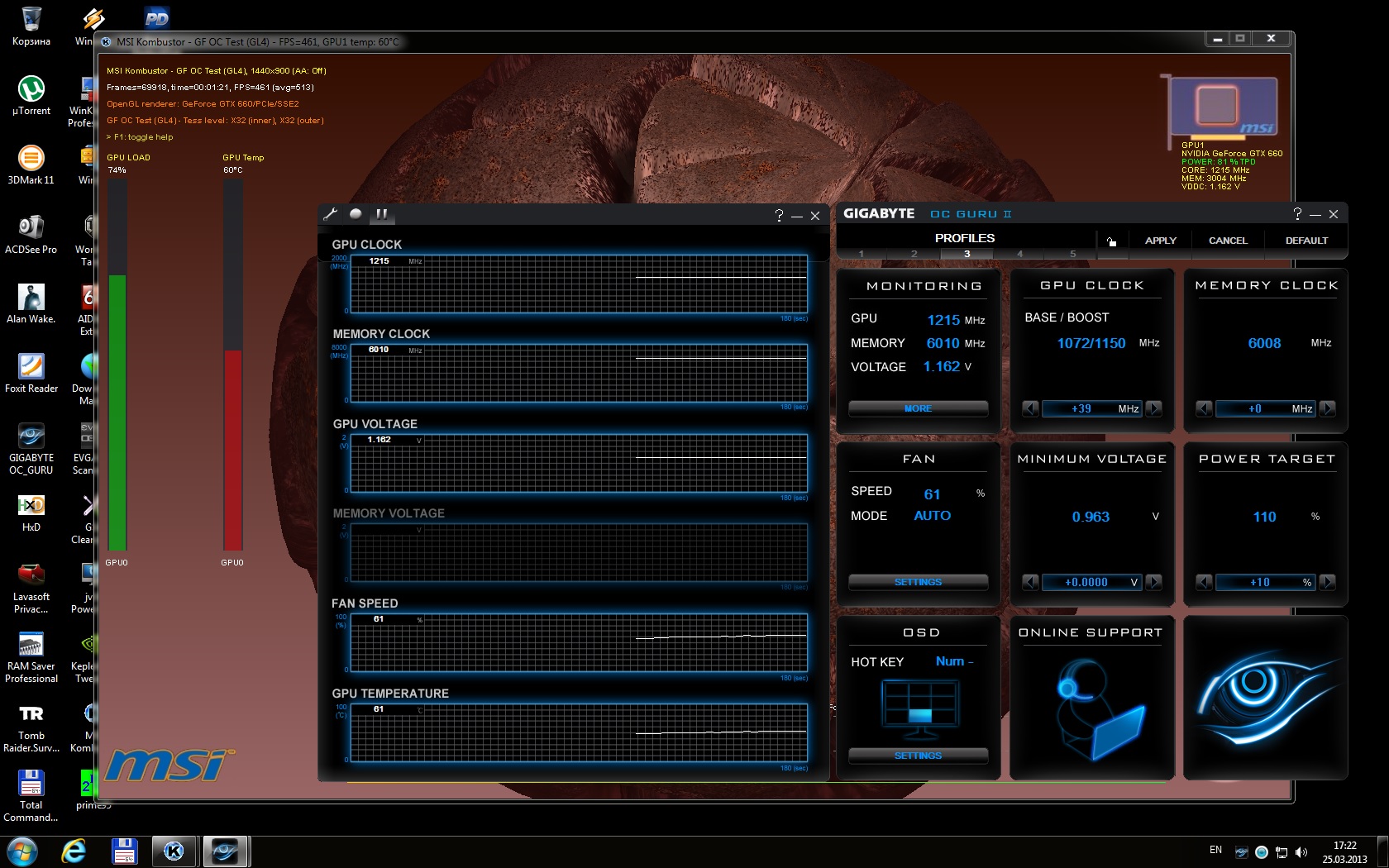Click MORE under Monitoring panel
This screenshot has height=868, width=1389.
click(918, 408)
